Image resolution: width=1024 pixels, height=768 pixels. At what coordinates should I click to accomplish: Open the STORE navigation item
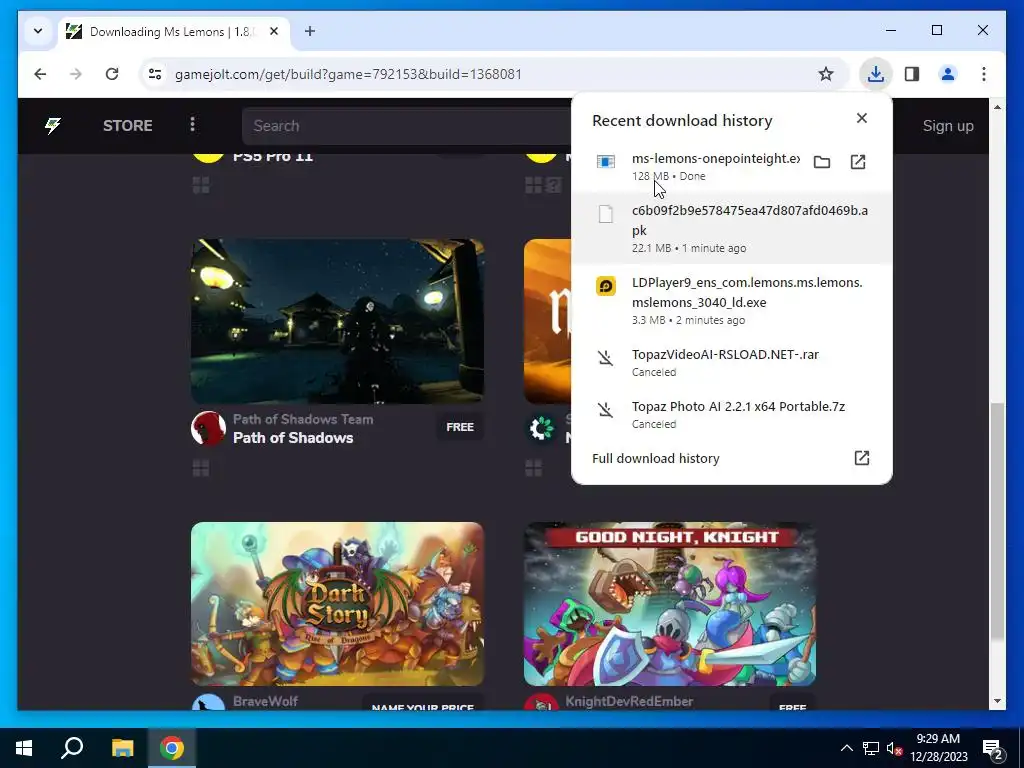(x=127, y=125)
